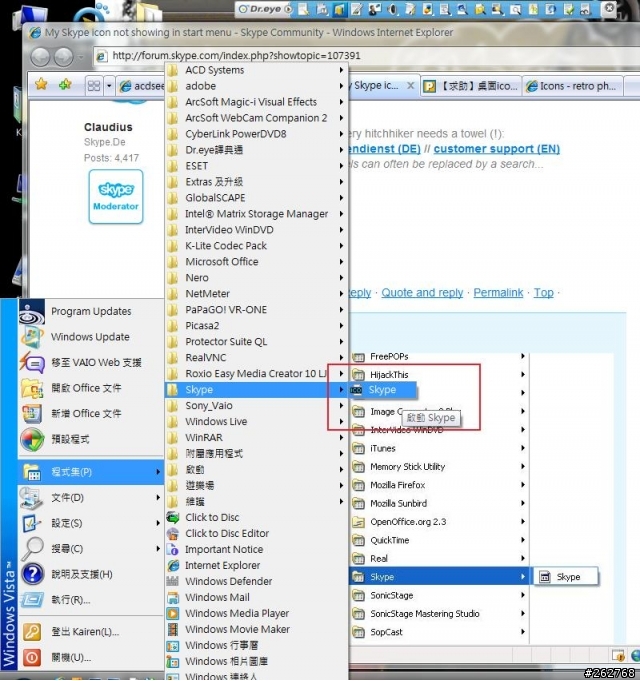
Task: Switch to the acdsee browser tab
Action: (142, 86)
